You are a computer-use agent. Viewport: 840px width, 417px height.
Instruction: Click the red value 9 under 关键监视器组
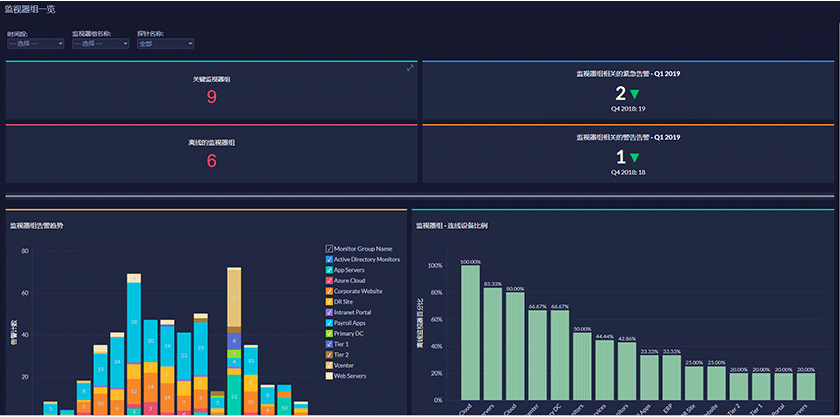(212, 97)
